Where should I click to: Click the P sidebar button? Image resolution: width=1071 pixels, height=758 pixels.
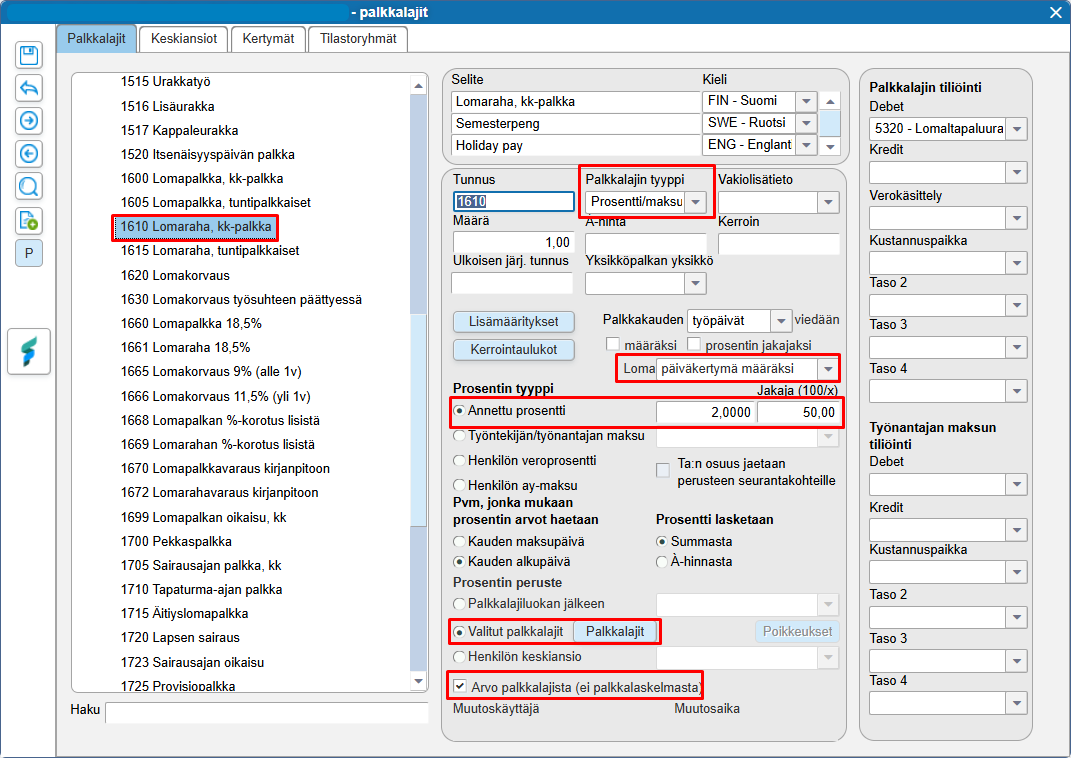[29, 253]
